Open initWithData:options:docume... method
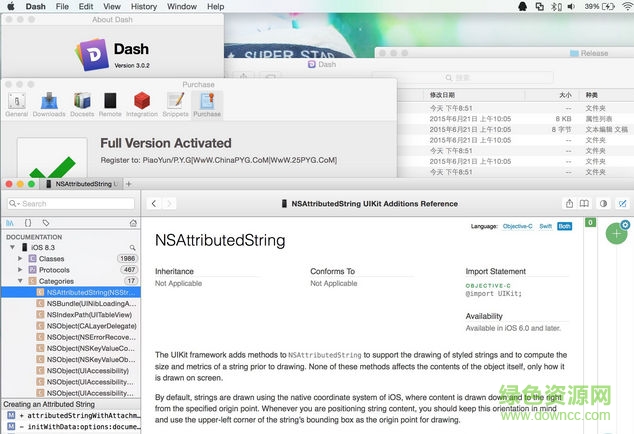Image resolution: width=634 pixels, height=434 pixels. click(x=71, y=426)
